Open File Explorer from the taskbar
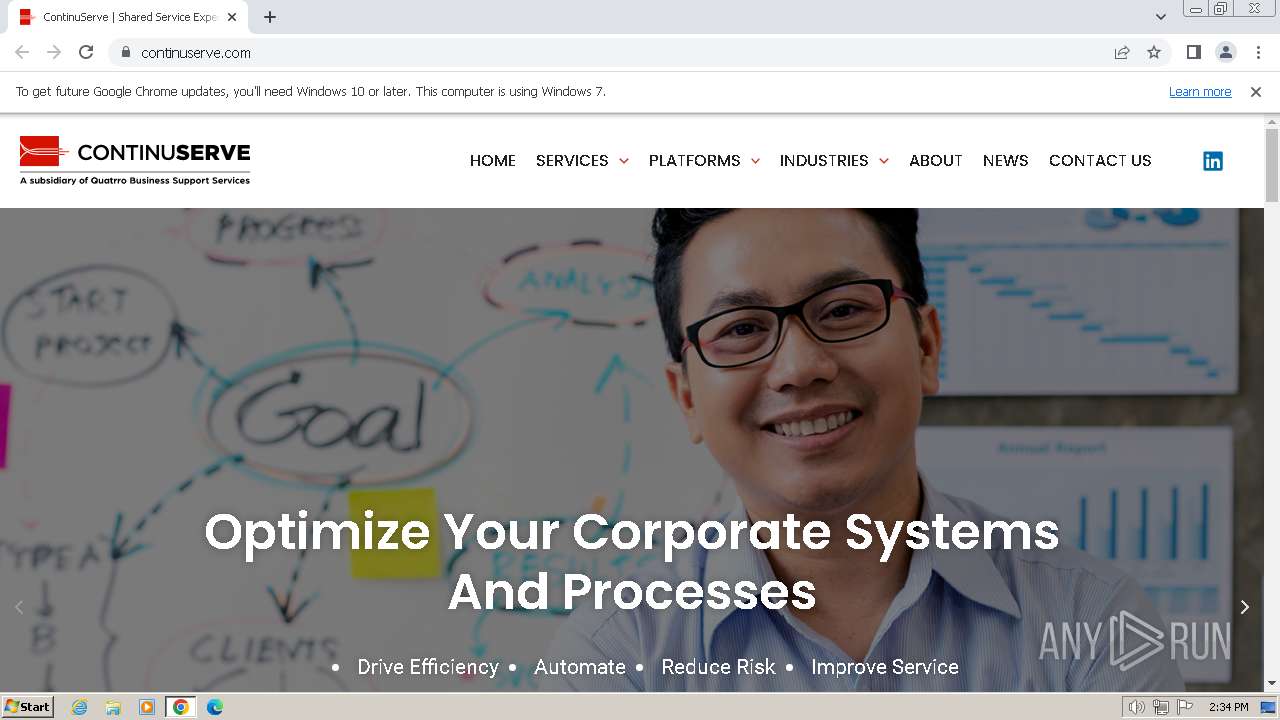 coord(113,707)
